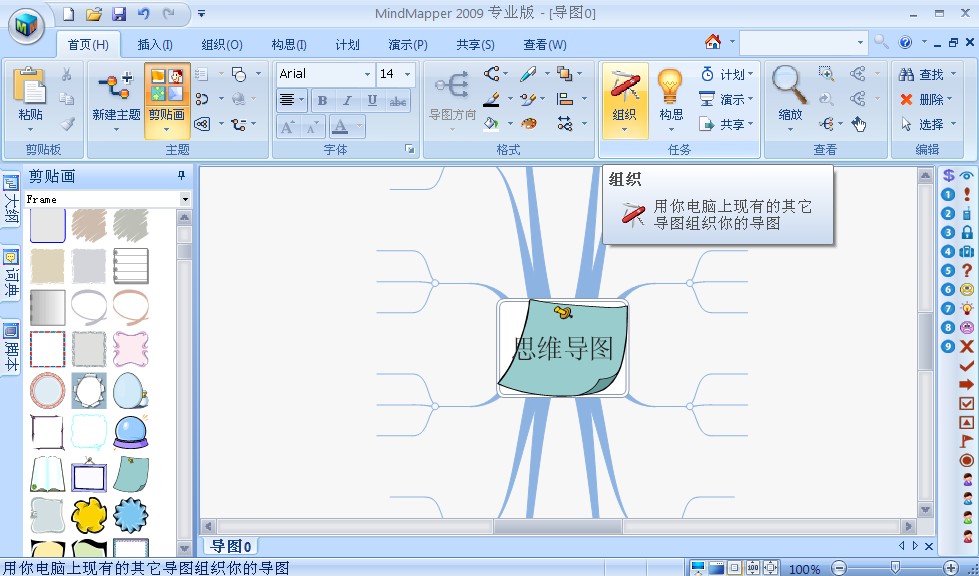
Task: Open the font name Arial dropdown
Action: pyautogui.click(x=367, y=74)
